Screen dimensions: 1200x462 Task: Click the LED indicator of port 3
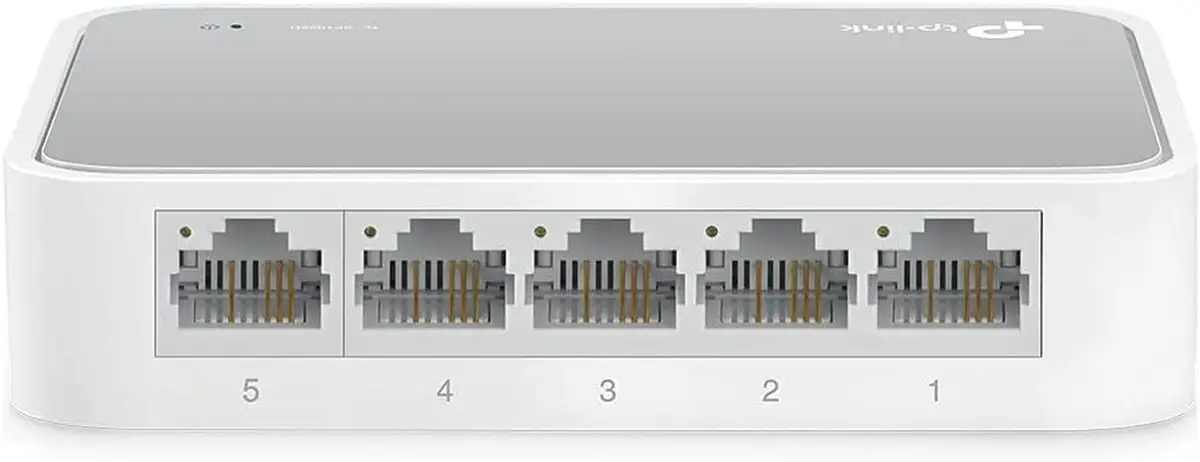[541, 231]
